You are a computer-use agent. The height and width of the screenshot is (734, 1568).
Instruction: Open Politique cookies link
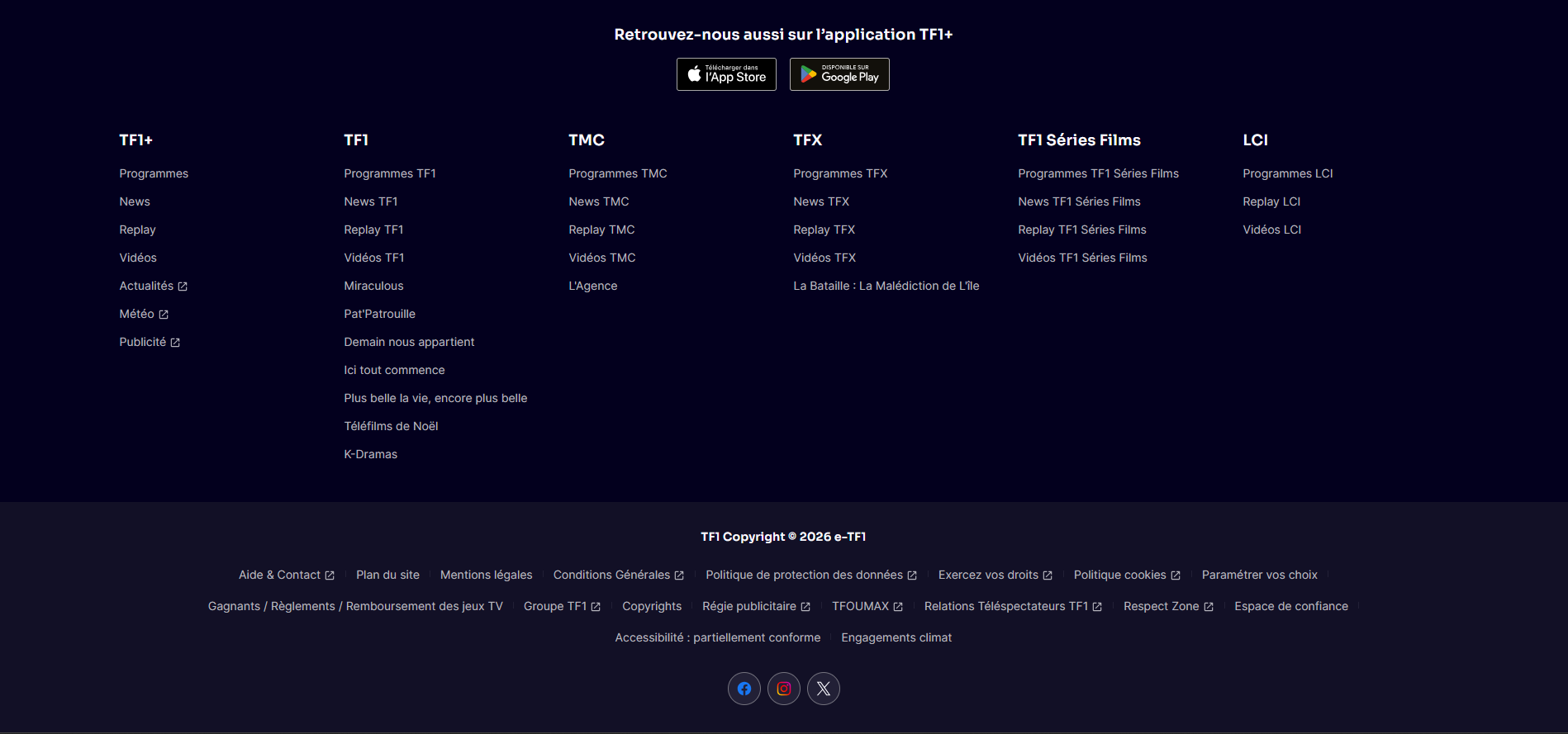(x=1127, y=575)
